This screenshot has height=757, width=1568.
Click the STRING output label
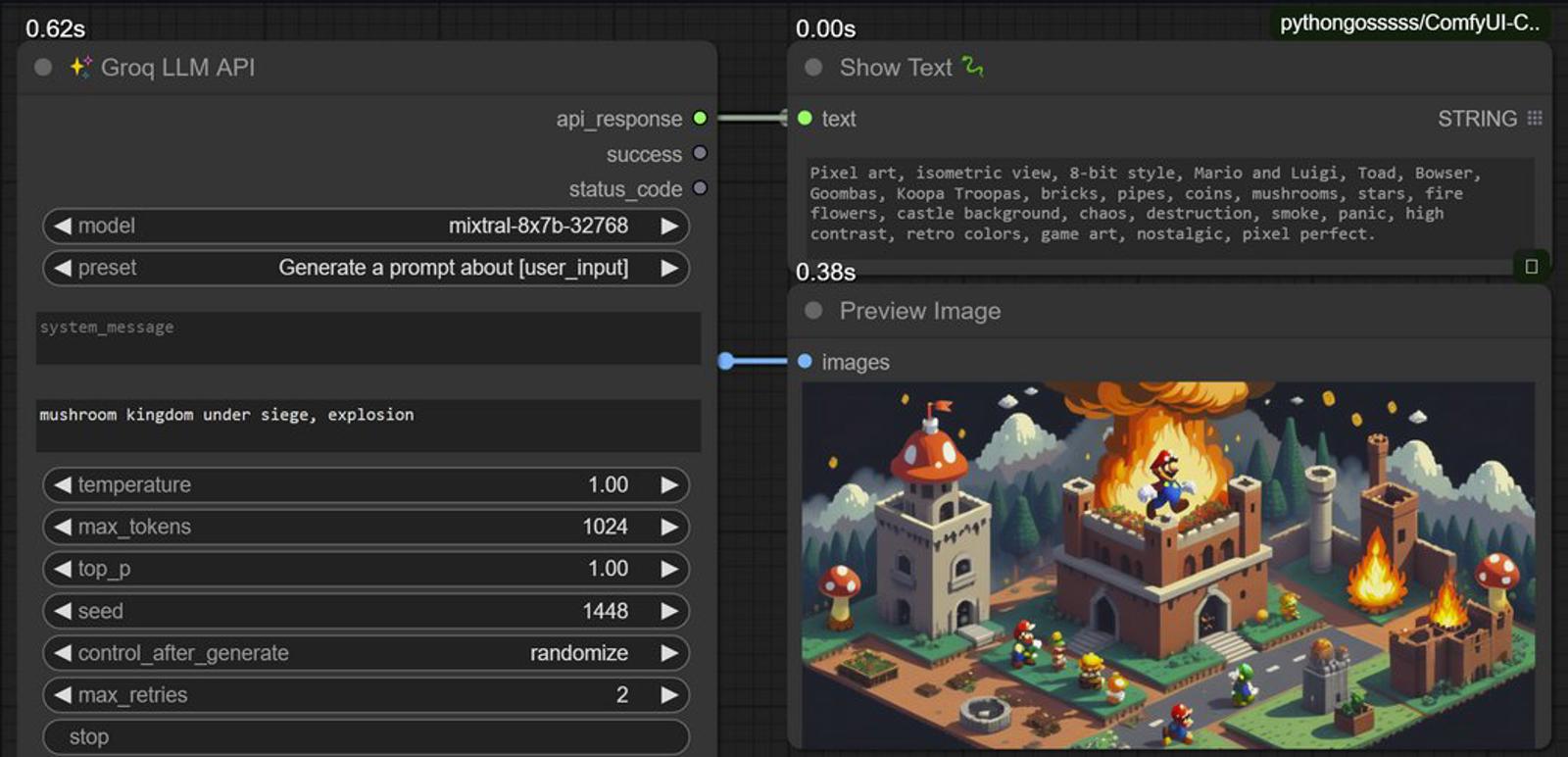point(1477,119)
